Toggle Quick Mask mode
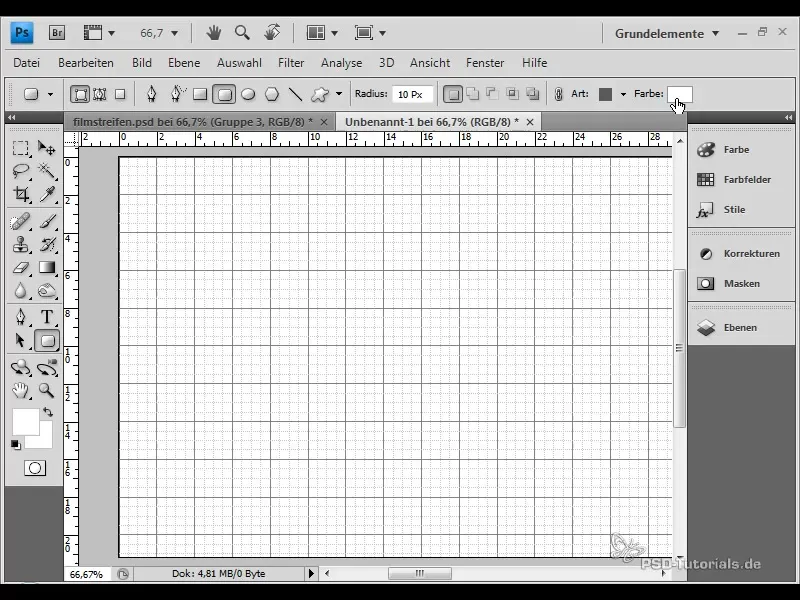800x600 pixels. pyautogui.click(x=35, y=468)
